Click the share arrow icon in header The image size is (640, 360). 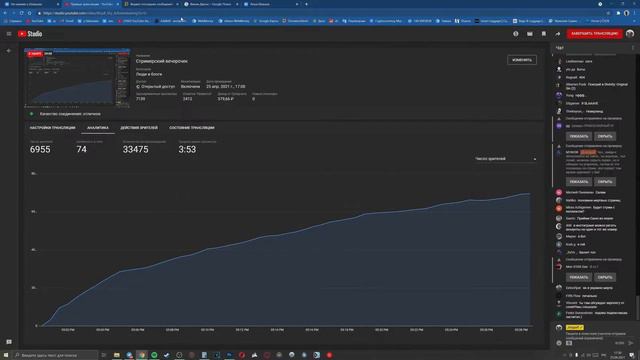tap(558, 34)
